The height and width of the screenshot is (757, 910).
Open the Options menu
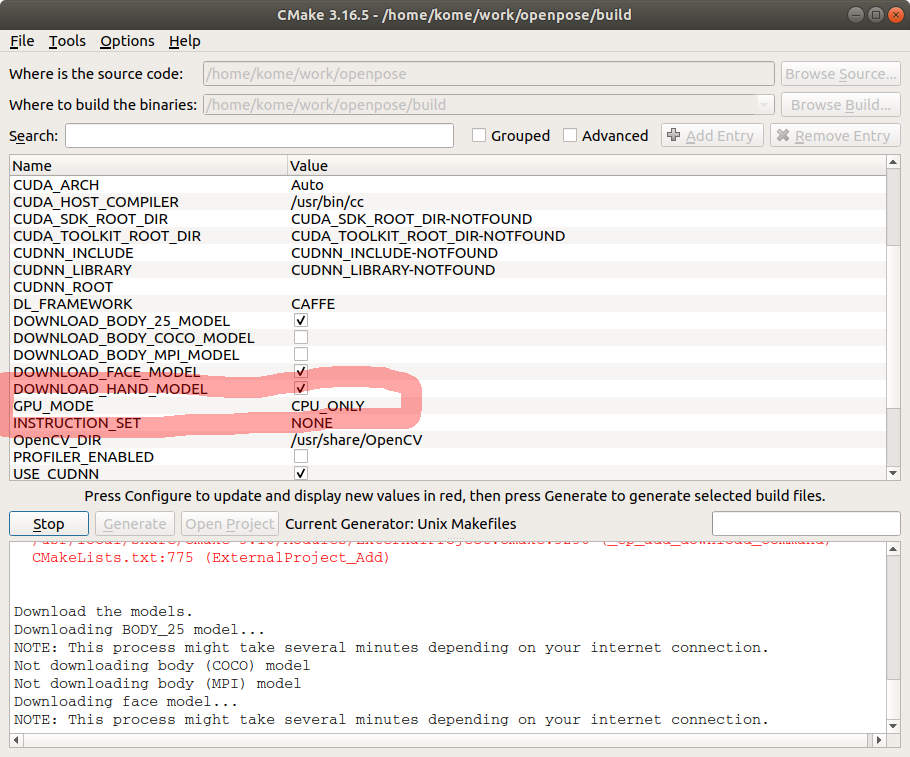[x=127, y=41]
